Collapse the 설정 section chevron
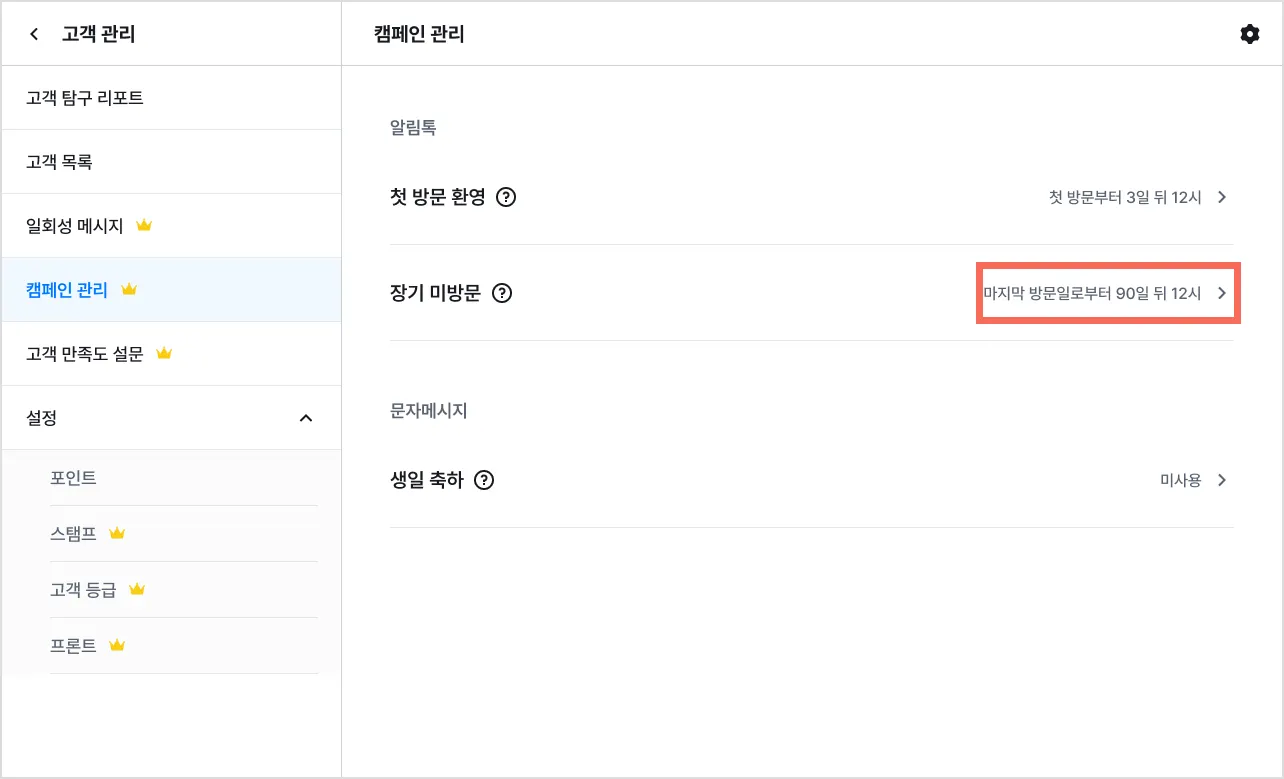Viewport: 1284px width, 779px height. click(306, 418)
